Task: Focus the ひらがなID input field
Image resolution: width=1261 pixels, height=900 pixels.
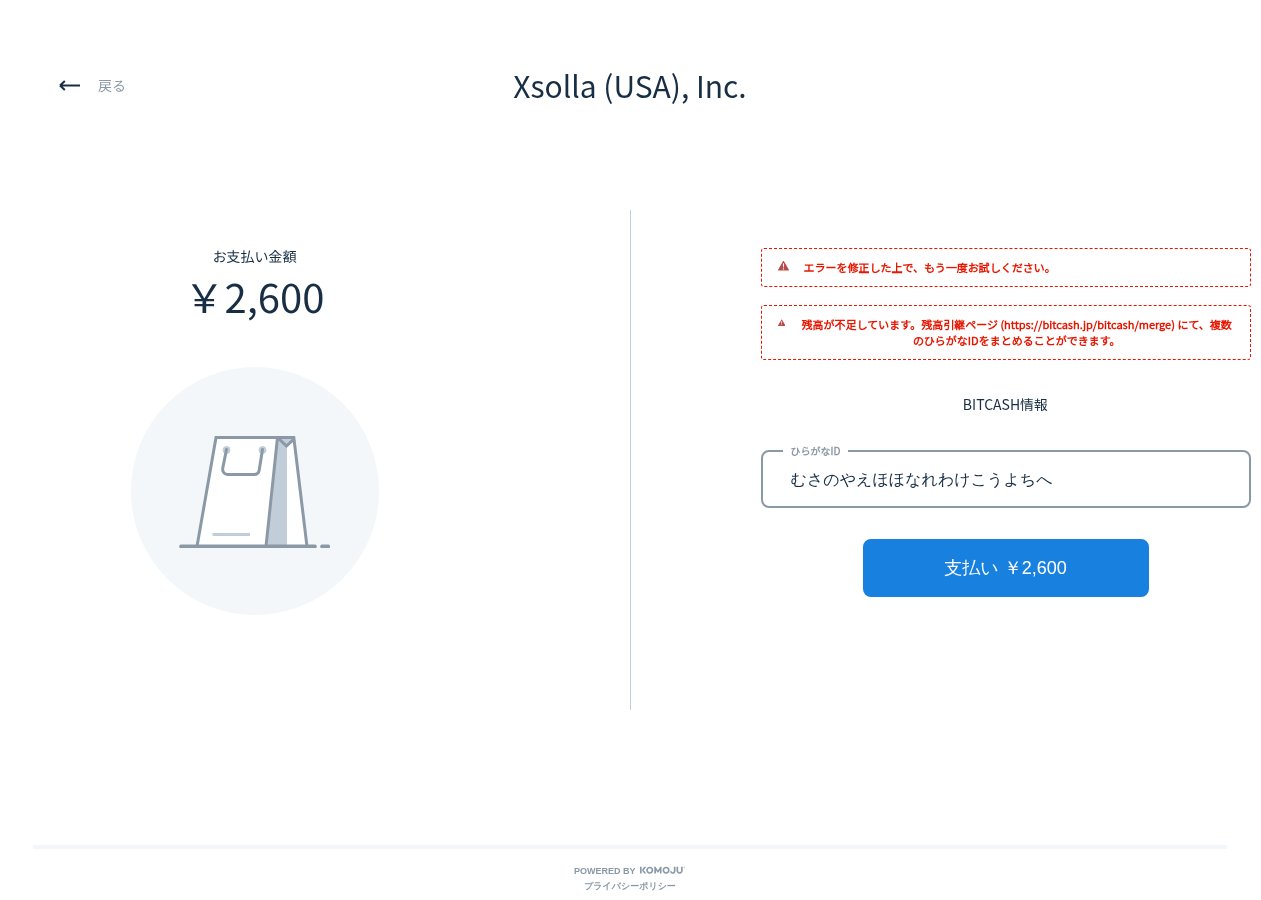Action: (x=1005, y=480)
